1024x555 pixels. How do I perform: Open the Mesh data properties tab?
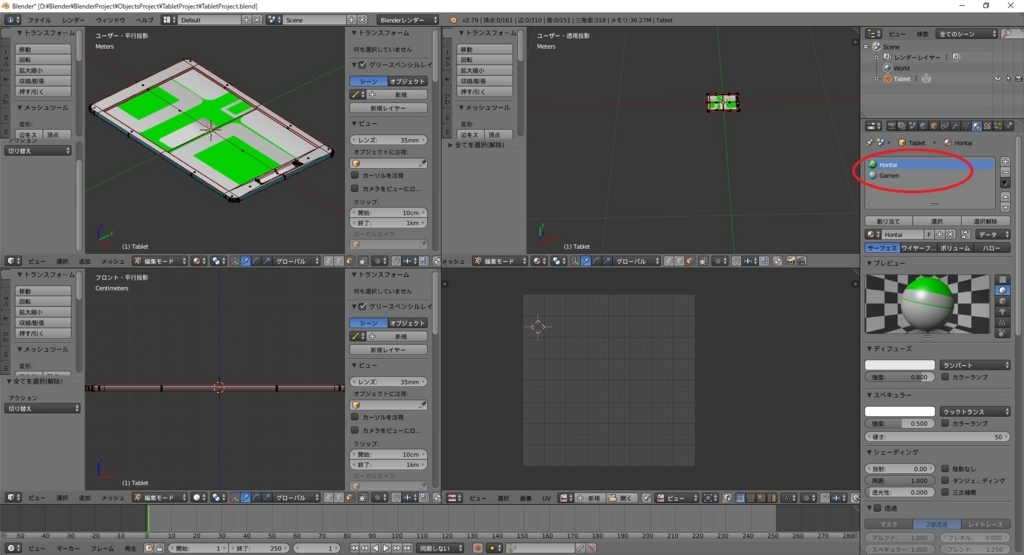966,125
